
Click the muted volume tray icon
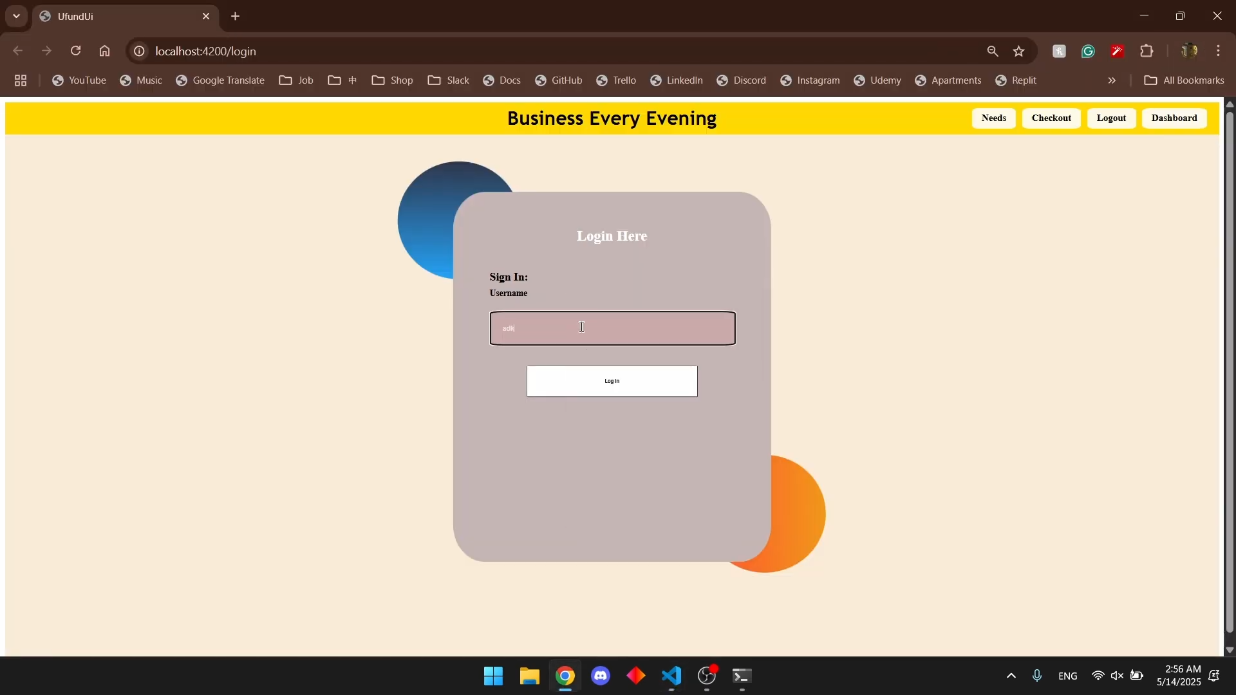(1117, 676)
